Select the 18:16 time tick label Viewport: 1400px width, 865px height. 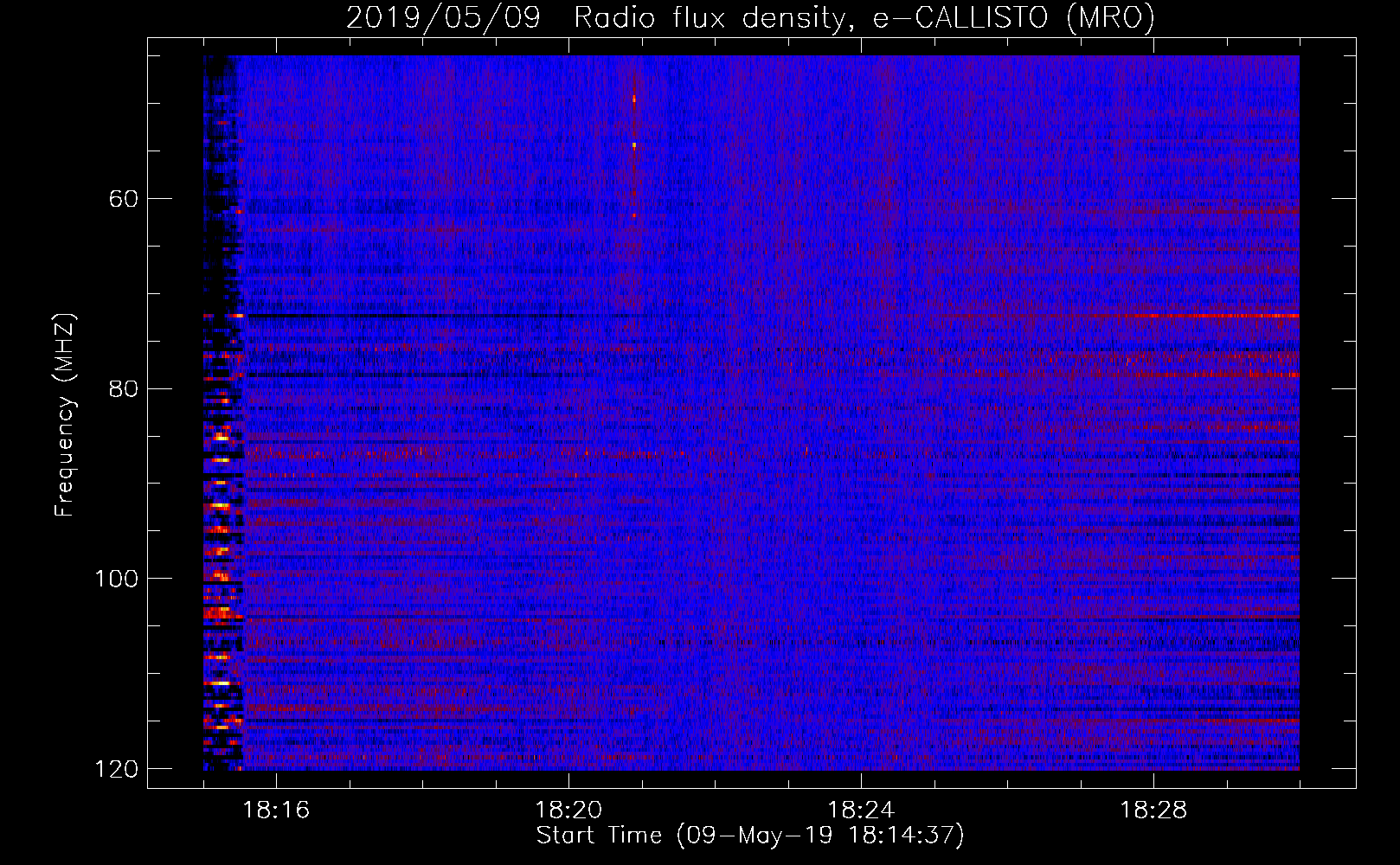tap(276, 811)
